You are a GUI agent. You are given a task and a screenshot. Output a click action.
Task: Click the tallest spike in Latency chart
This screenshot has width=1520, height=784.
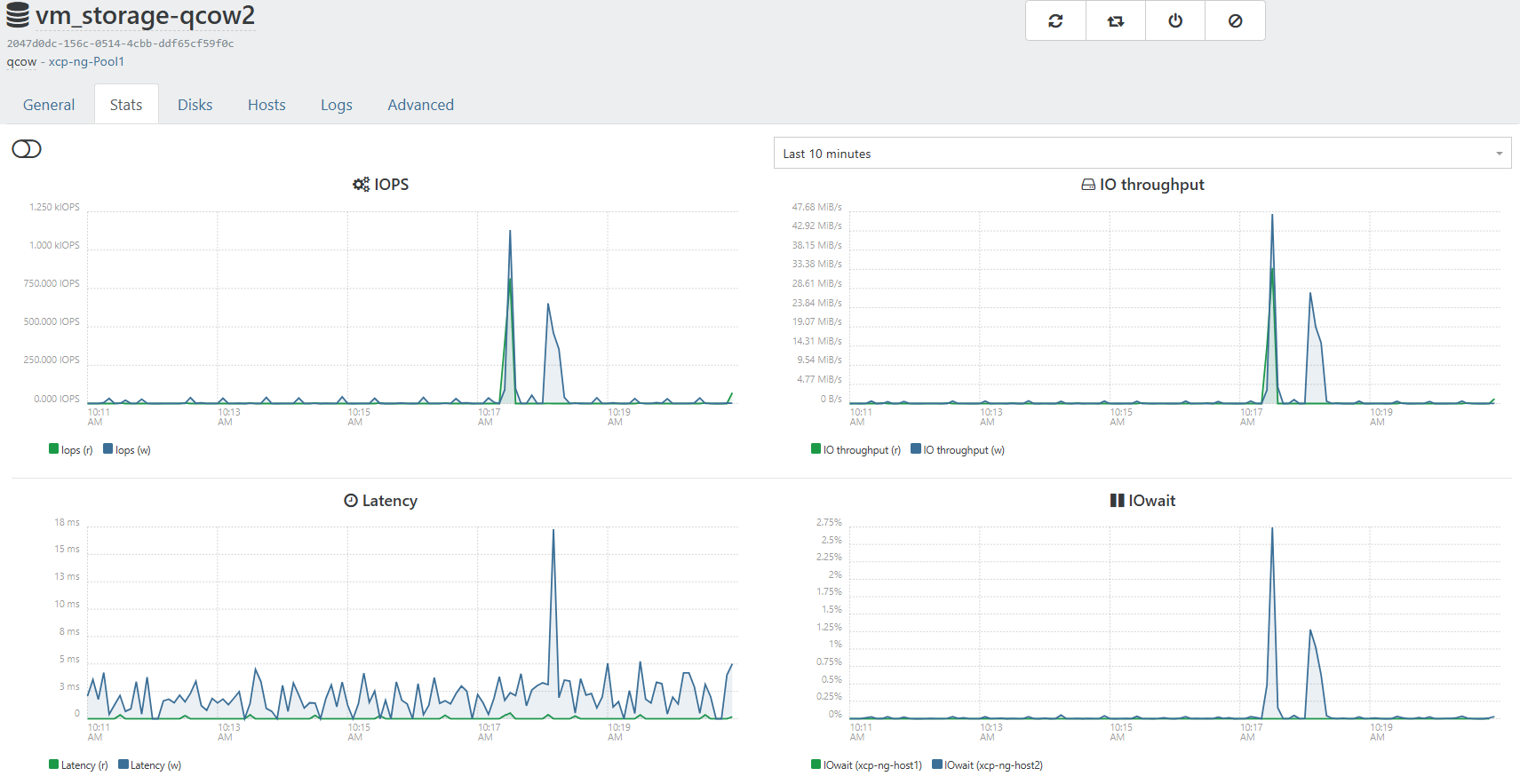click(553, 533)
